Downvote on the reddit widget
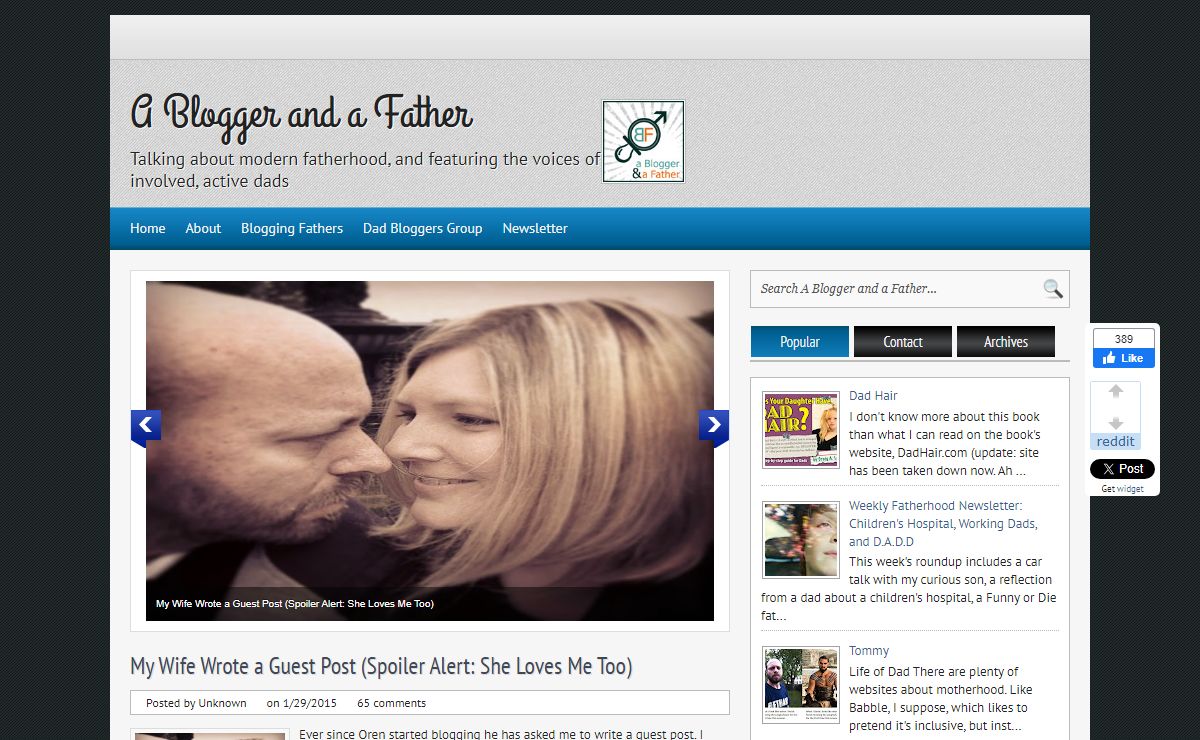This screenshot has height=740, width=1200. (1116, 423)
